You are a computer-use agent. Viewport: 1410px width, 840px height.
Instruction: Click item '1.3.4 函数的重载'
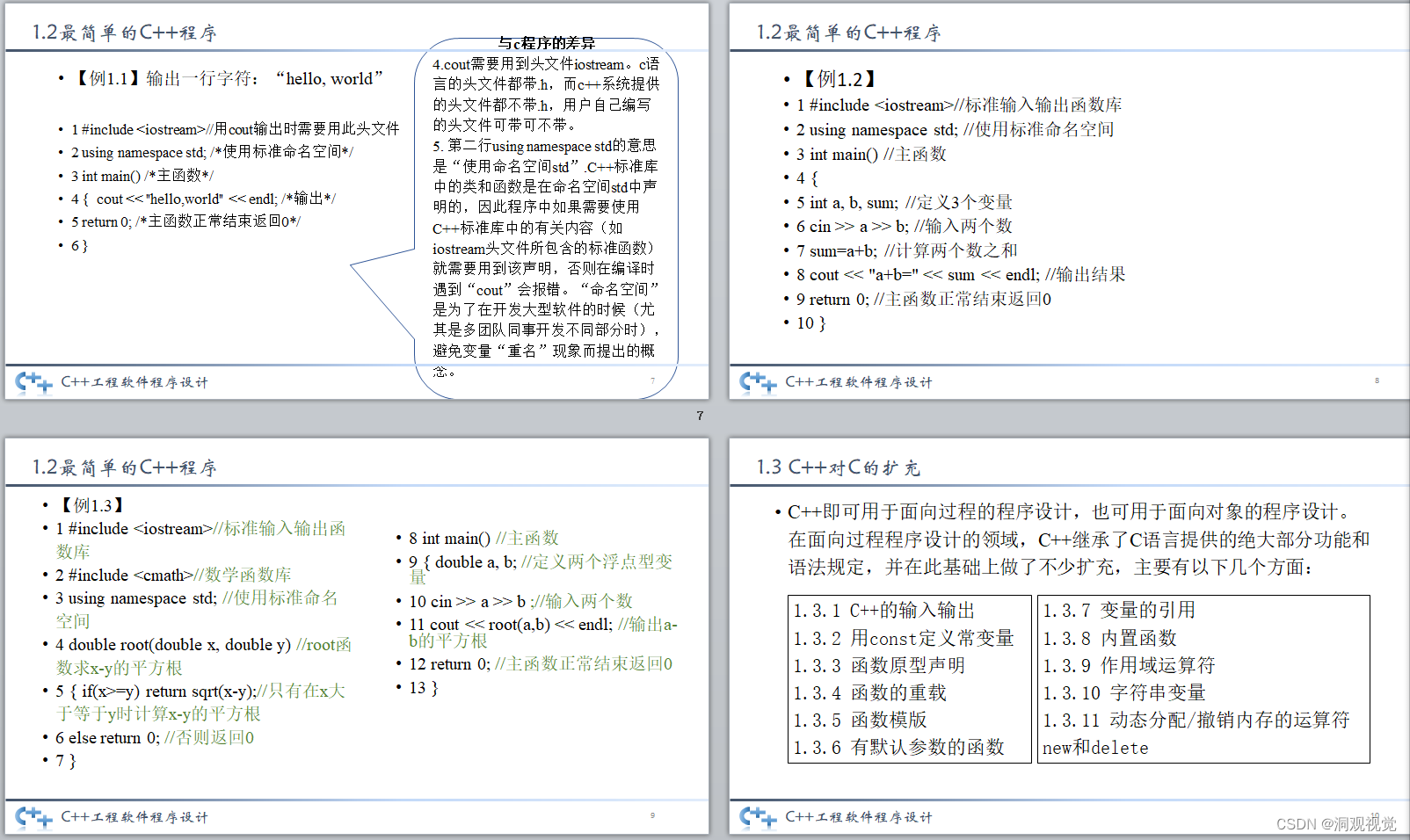click(x=870, y=693)
